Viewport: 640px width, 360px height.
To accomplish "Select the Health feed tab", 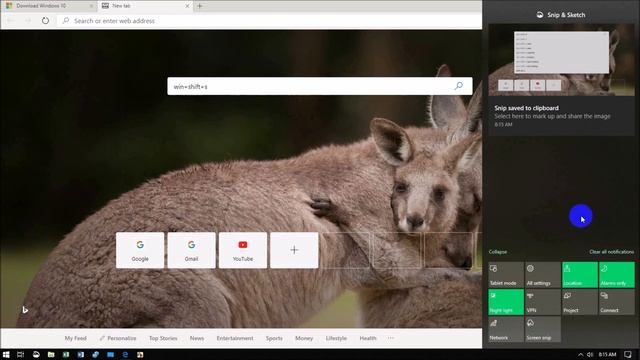I will tap(368, 338).
